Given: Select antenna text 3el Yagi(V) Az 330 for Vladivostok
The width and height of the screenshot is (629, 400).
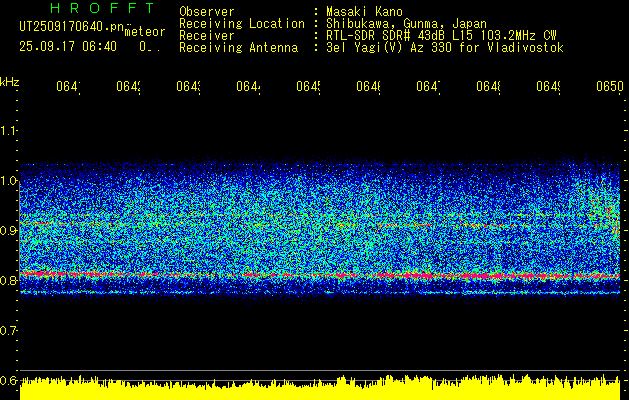Looking at the screenshot, I should 445,48.
